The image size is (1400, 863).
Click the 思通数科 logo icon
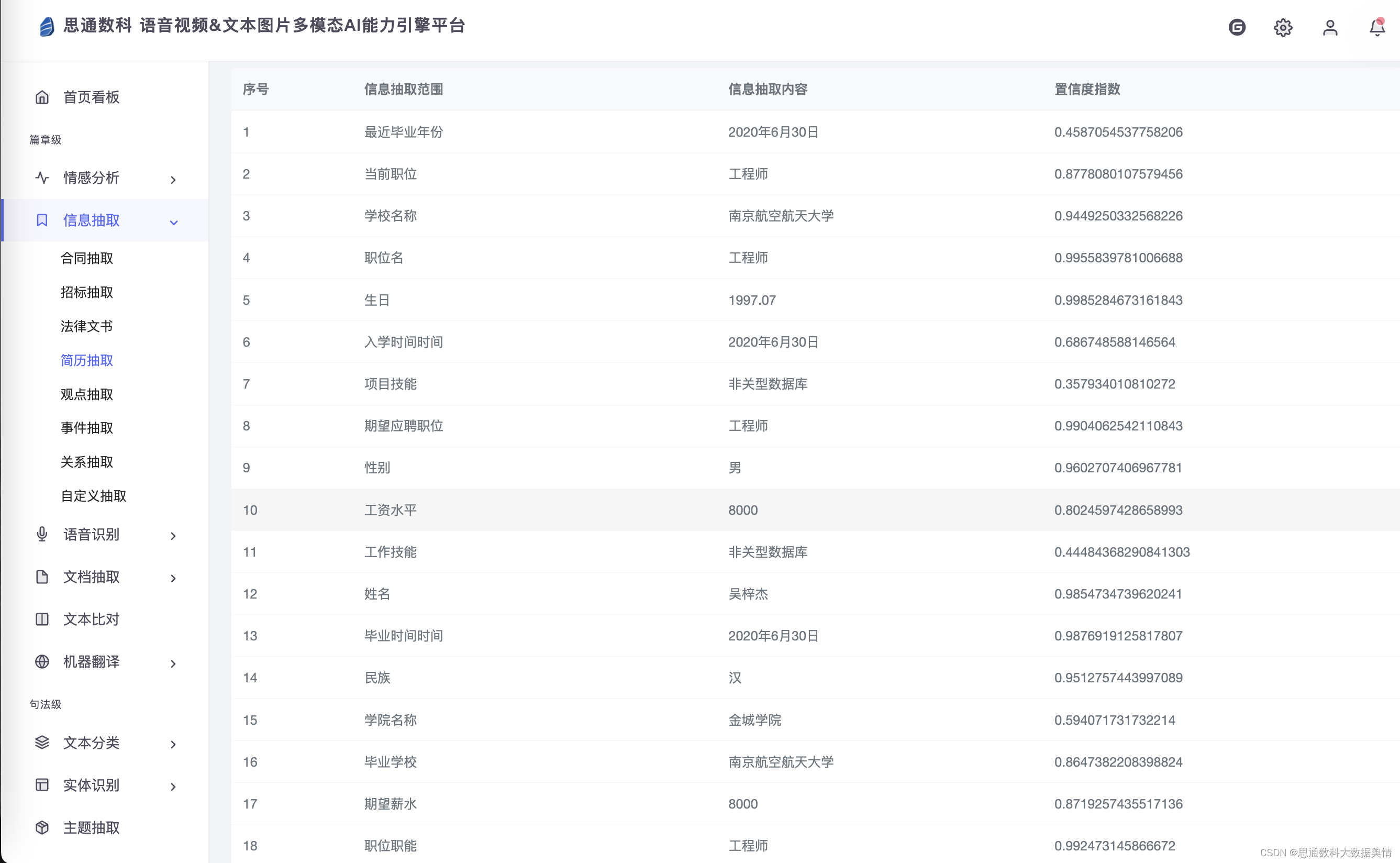tap(47, 26)
